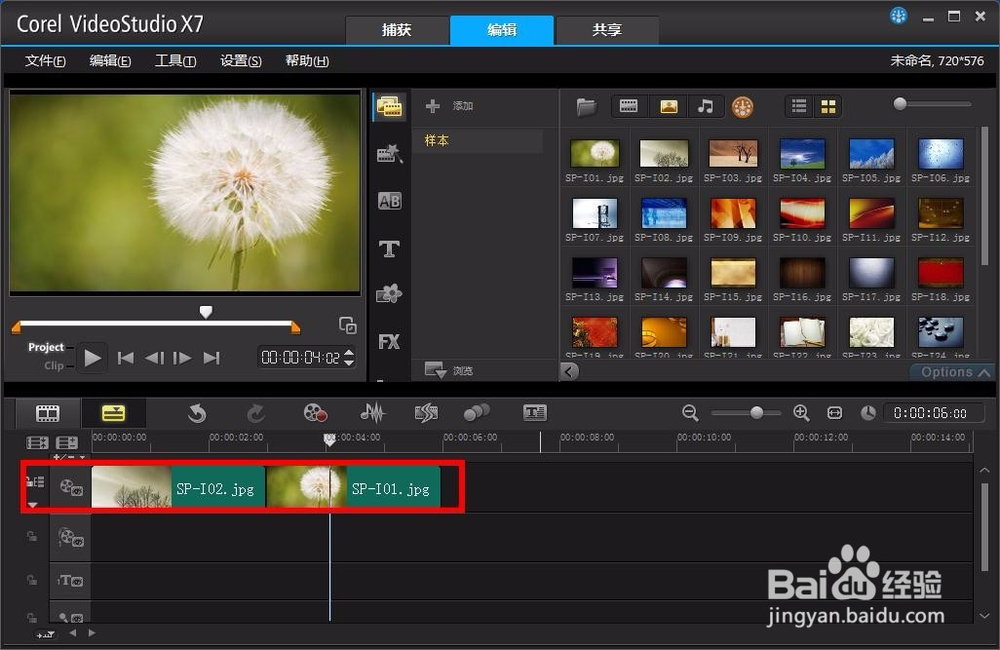Fit project in timeline window
1000x650 pixels.
click(834, 413)
